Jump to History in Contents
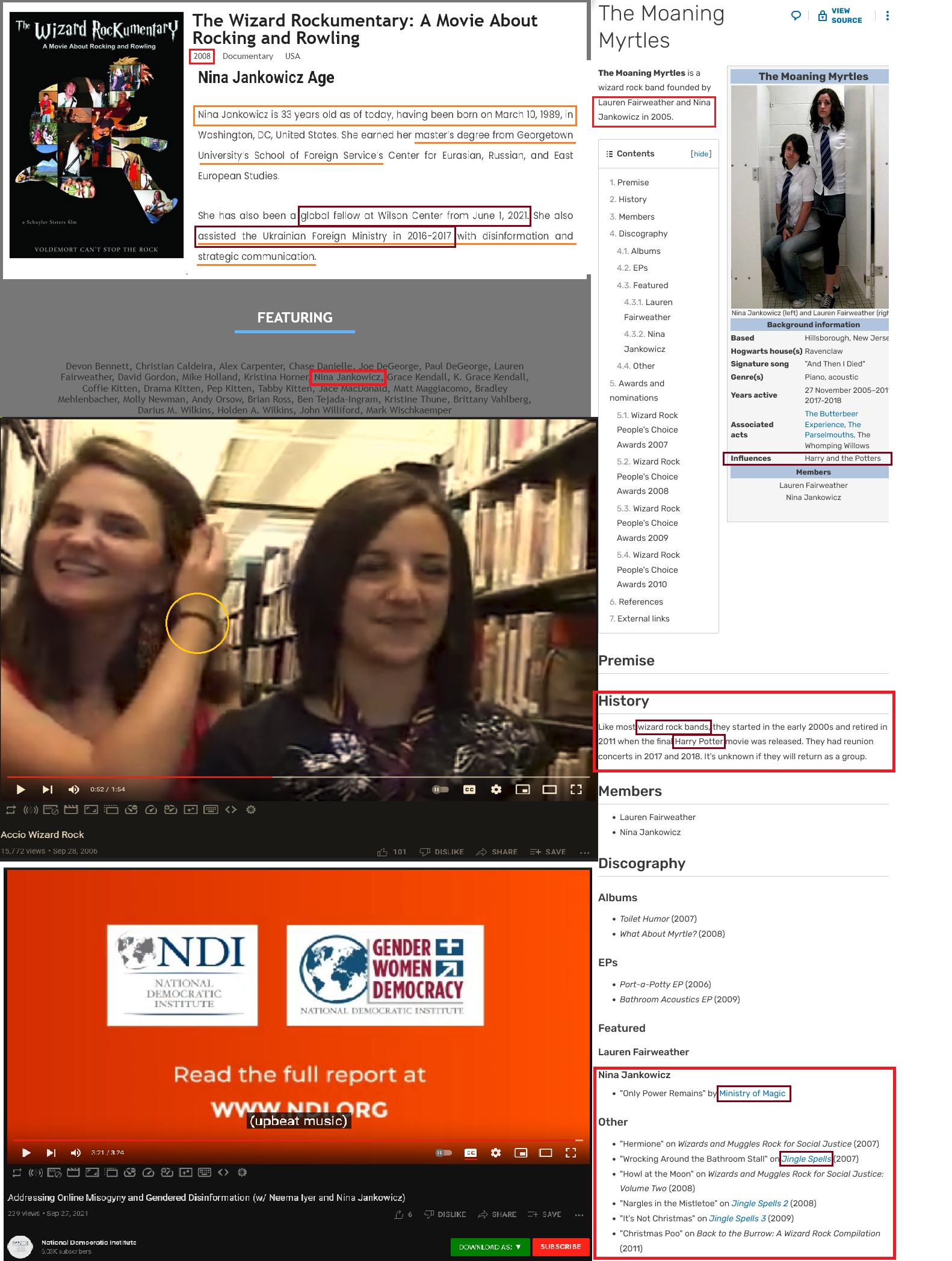The width and height of the screenshot is (952, 1261). (x=628, y=199)
